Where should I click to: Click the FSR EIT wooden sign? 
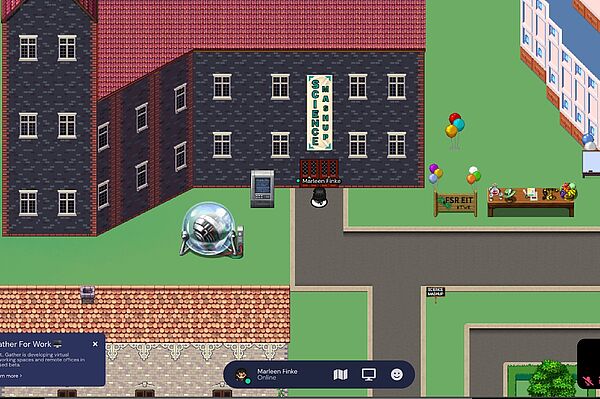[455, 204]
